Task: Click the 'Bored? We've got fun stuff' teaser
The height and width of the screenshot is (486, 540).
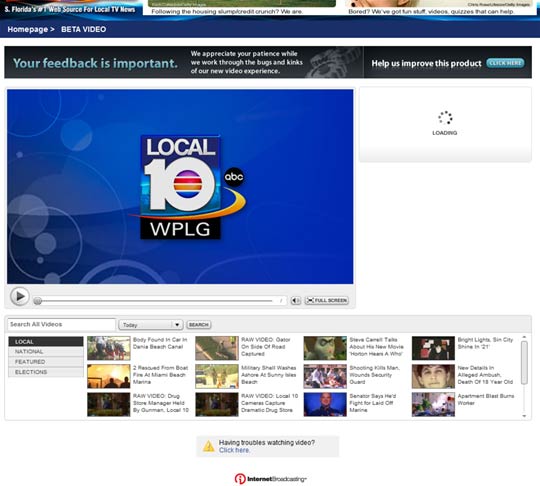Action: [x=432, y=12]
